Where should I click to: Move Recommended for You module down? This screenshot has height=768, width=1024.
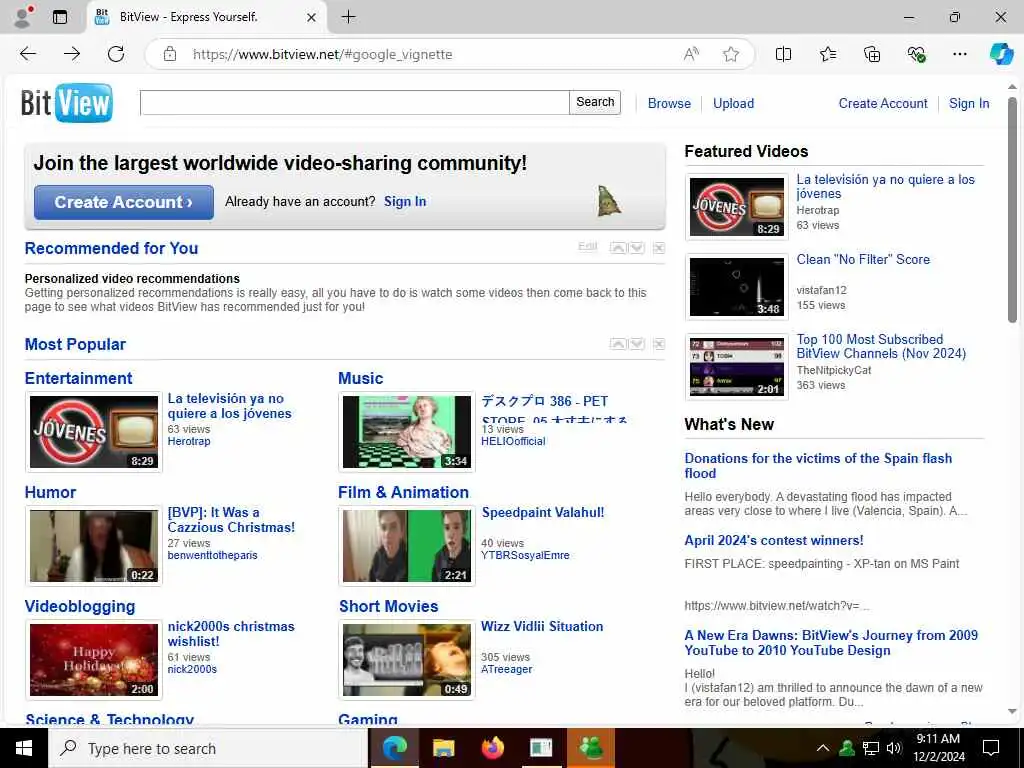click(637, 248)
